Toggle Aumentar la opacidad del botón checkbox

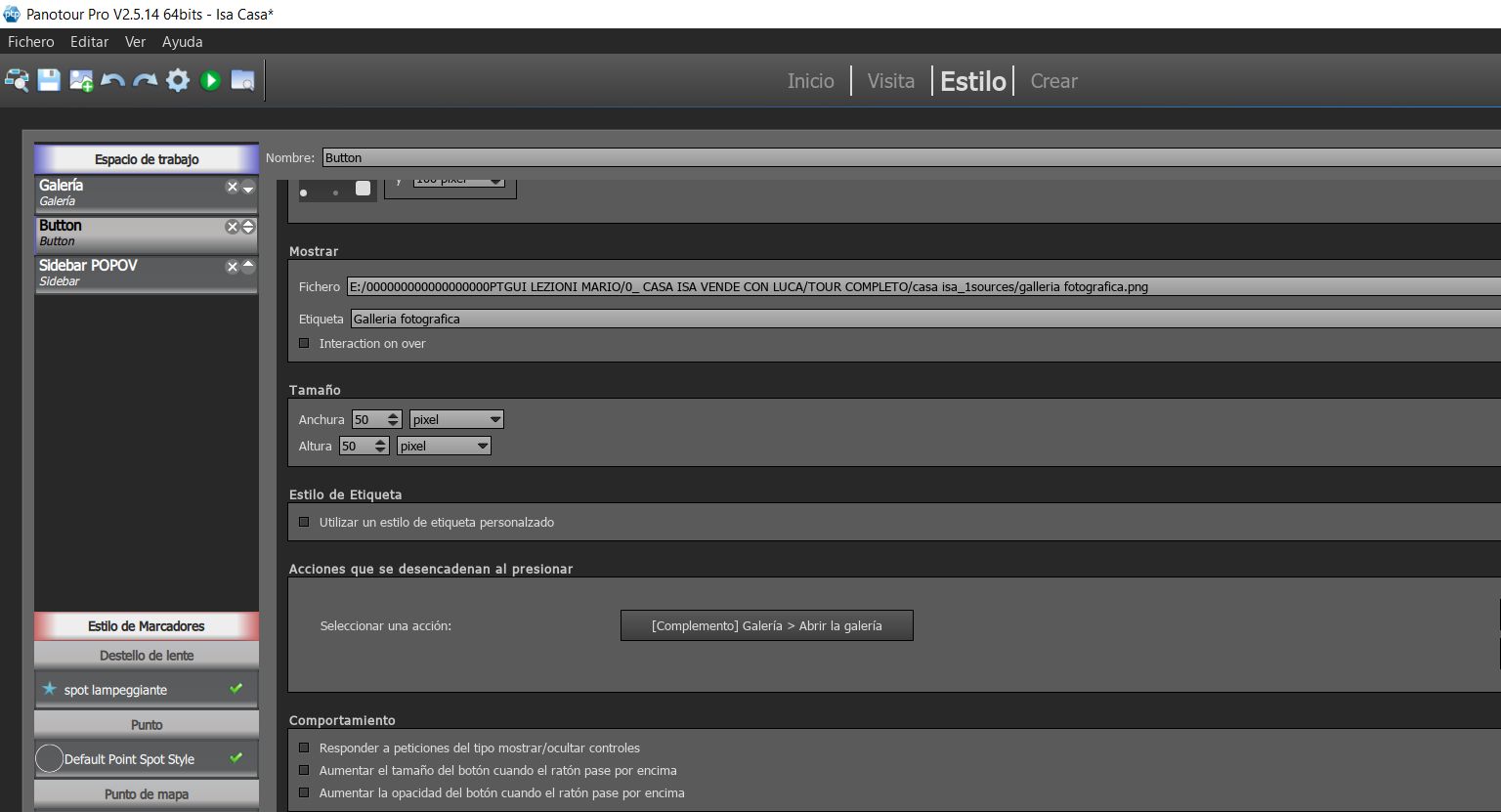[304, 792]
